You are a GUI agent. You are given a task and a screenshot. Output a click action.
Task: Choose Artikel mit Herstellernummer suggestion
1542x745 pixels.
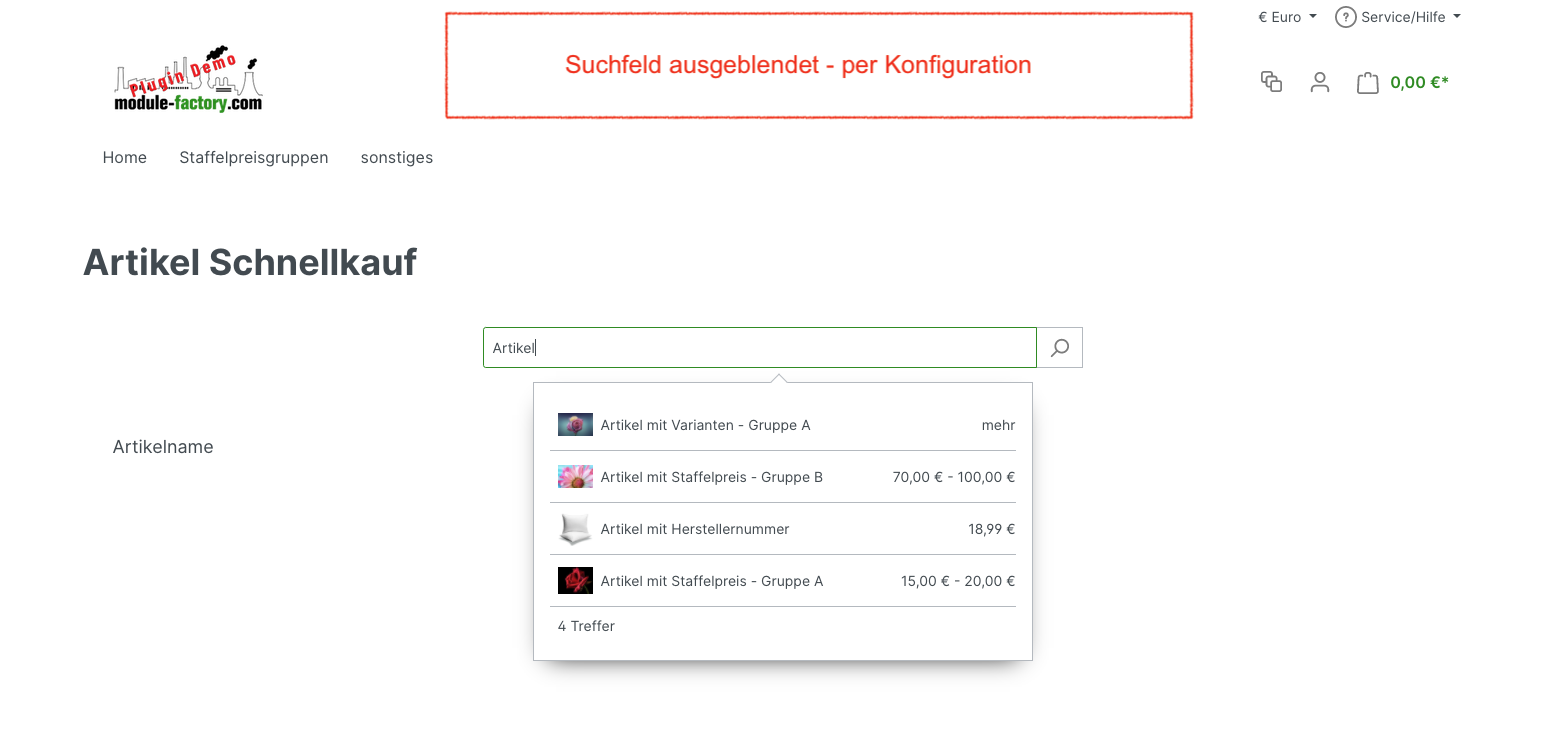click(x=695, y=529)
